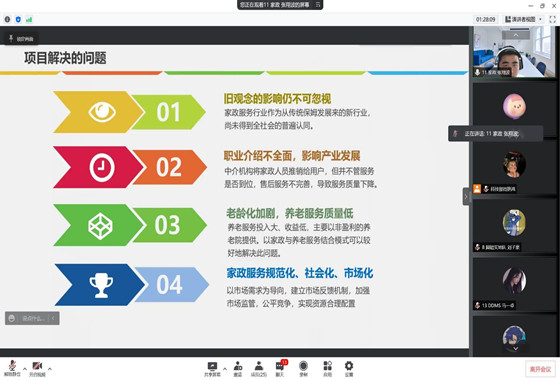Open the share screen icon
This screenshot has height=380, width=560.
(212, 369)
